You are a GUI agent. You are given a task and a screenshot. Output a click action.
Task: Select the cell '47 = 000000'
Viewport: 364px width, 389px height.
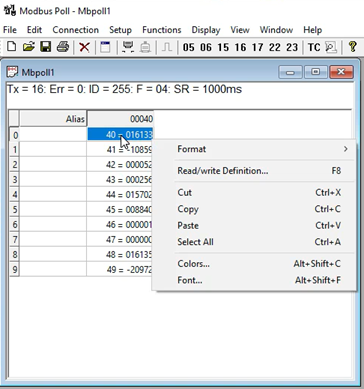(x=120, y=240)
